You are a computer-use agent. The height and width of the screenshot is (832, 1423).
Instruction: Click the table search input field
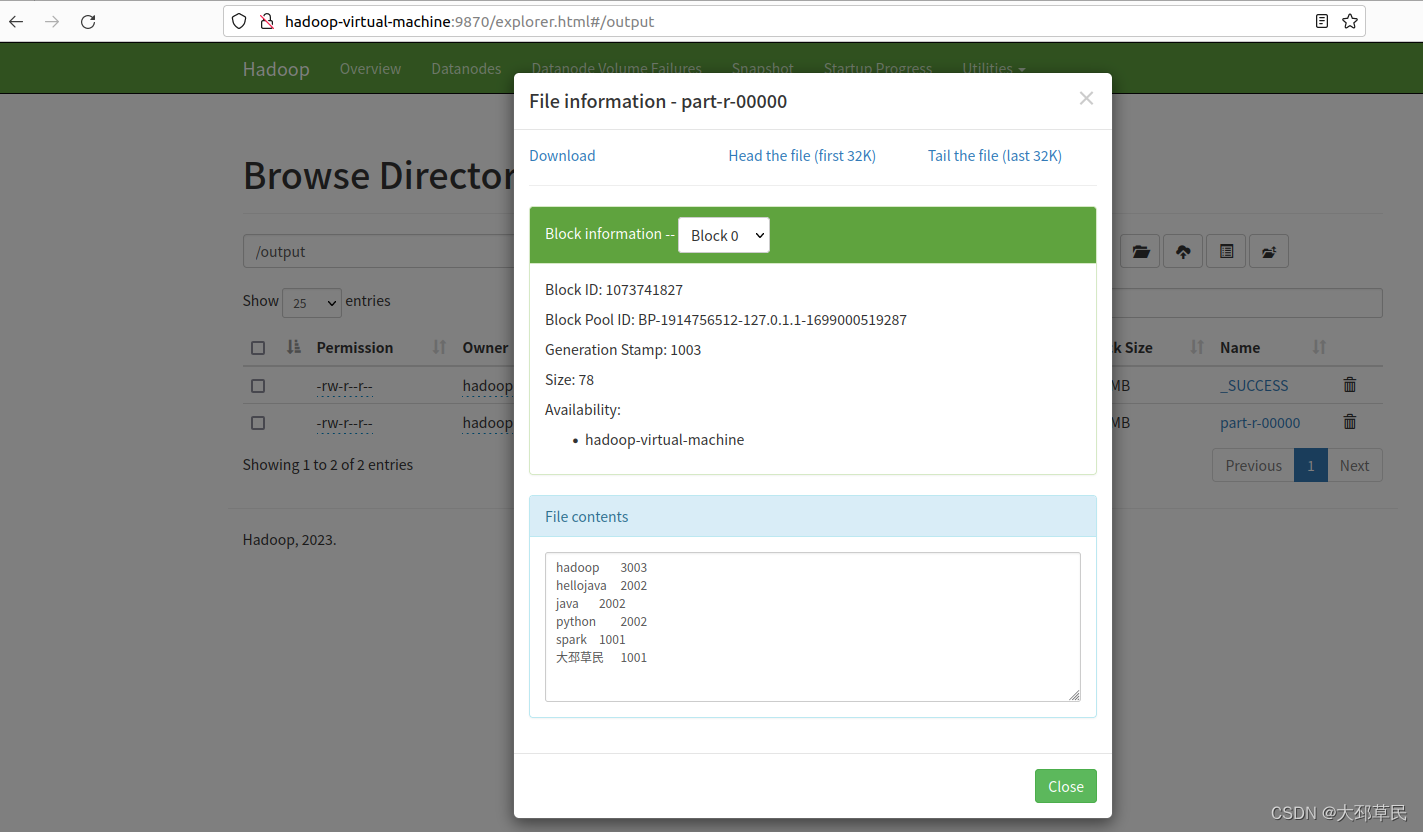pyautogui.click(x=1246, y=303)
